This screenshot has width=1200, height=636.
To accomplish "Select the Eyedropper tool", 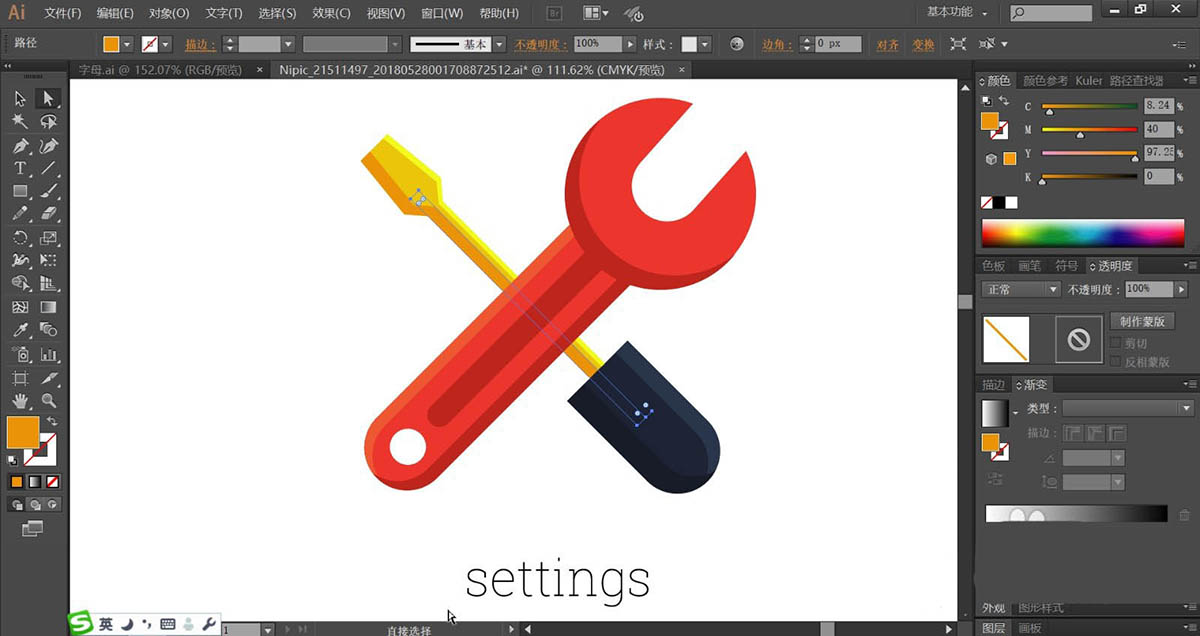I will click(20, 330).
